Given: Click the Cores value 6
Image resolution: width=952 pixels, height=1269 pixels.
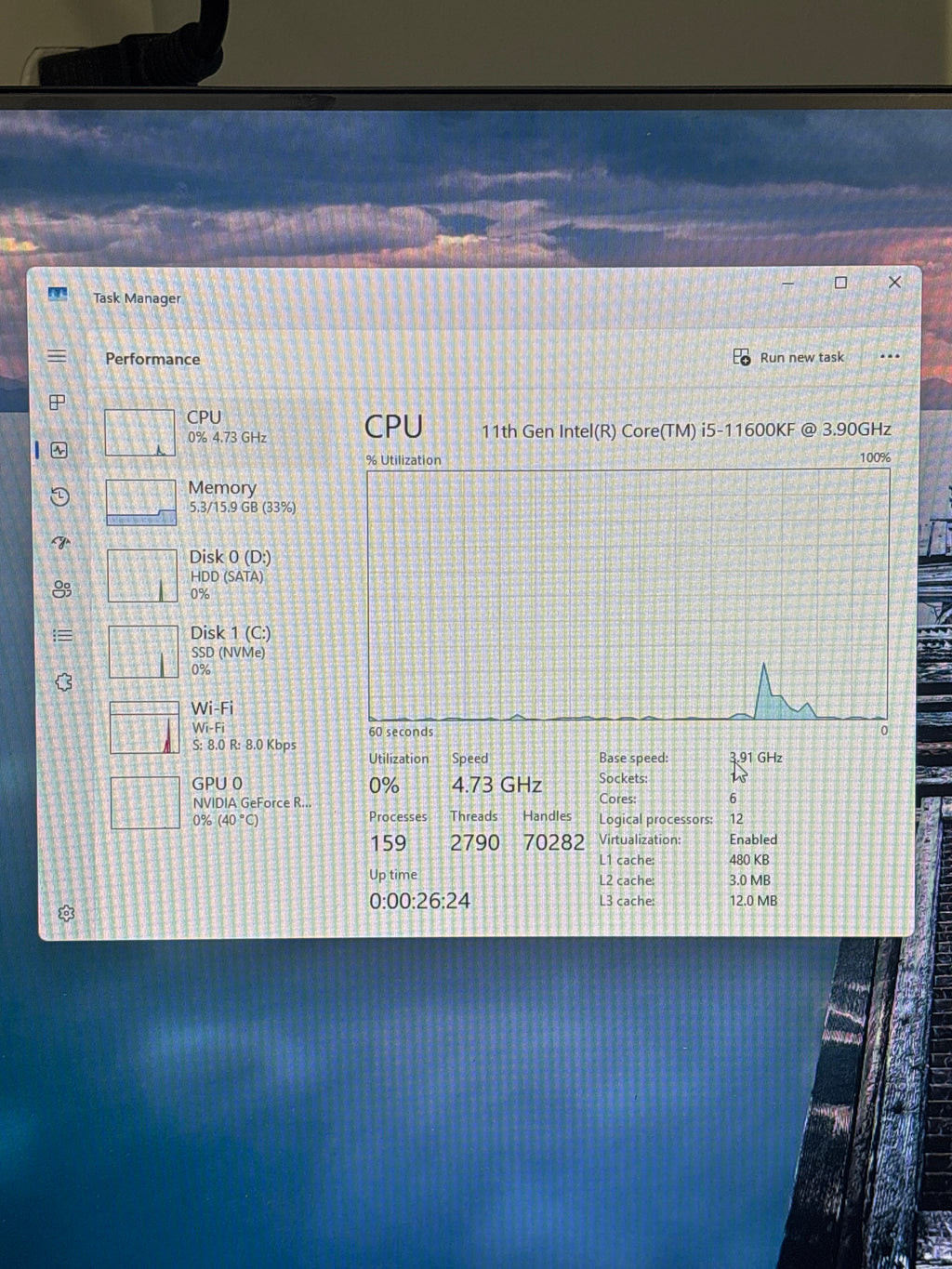Looking at the screenshot, I should (733, 799).
